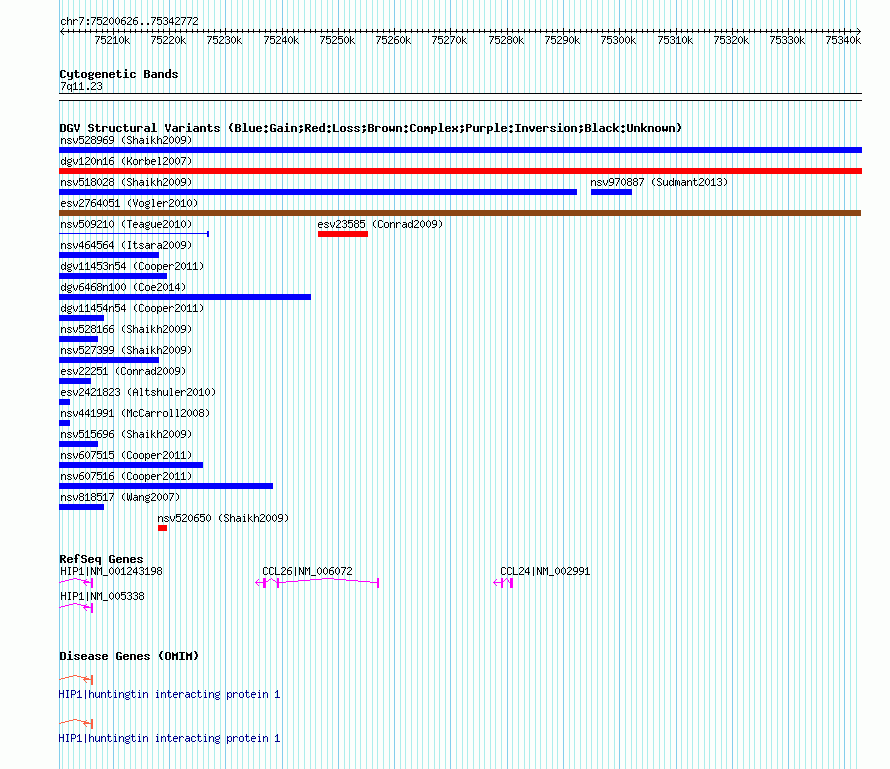Click the nsv518028 (Shaikh2009) variant bar
The width and height of the screenshot is (890, 769).
[x=318, y=192]
